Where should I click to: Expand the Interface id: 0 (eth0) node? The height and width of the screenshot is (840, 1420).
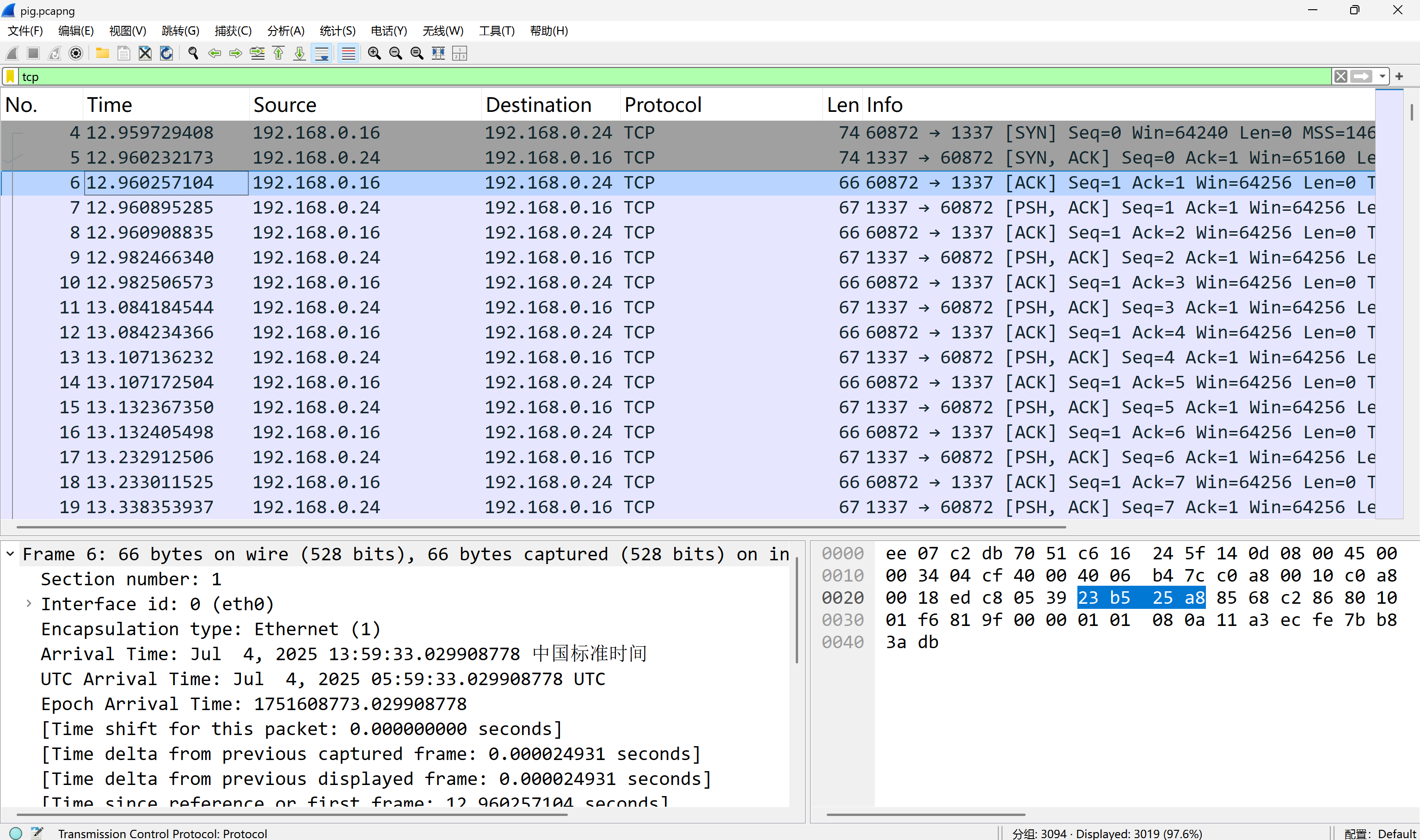28,603
